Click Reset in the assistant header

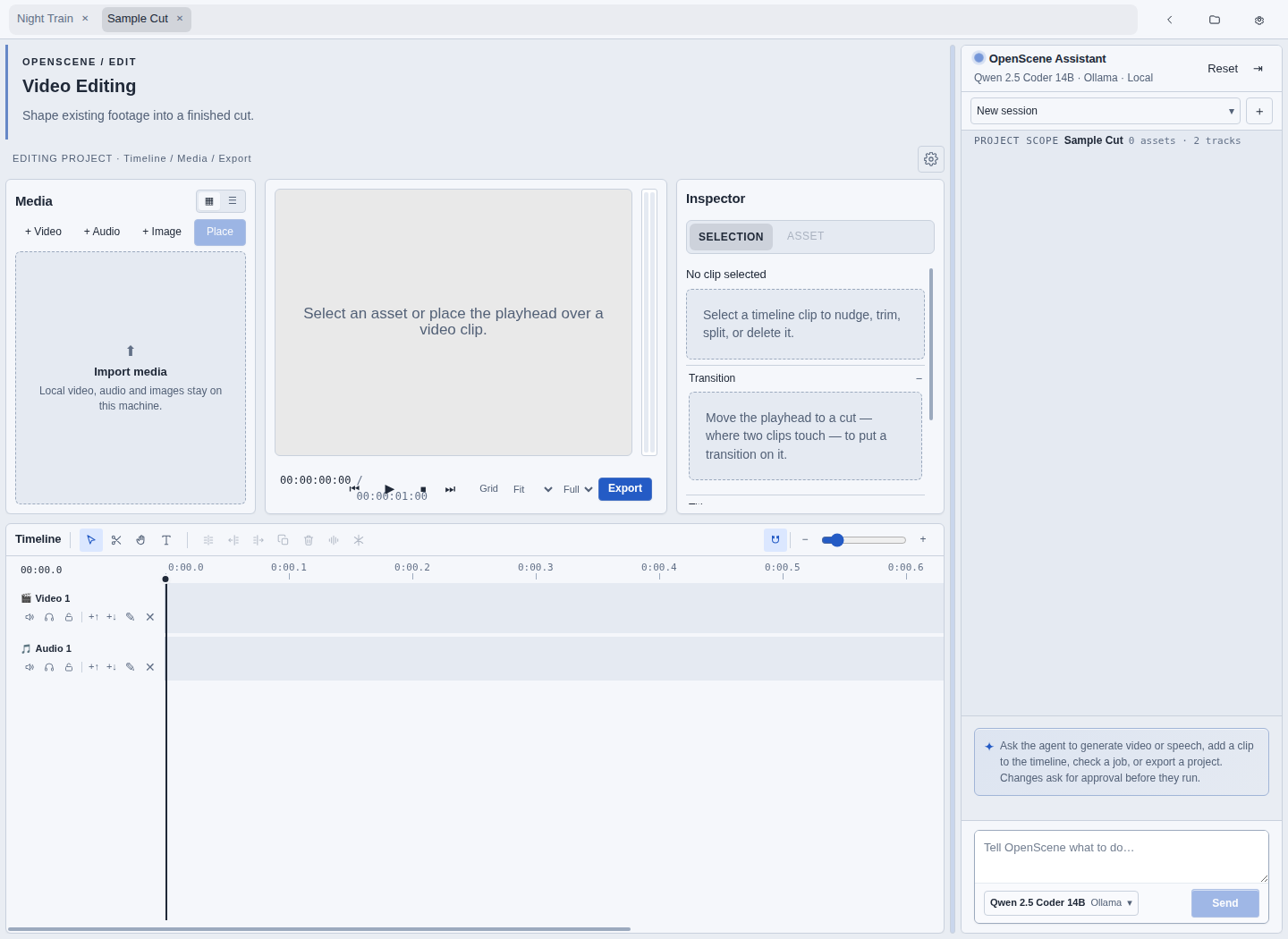(1223, 69)
